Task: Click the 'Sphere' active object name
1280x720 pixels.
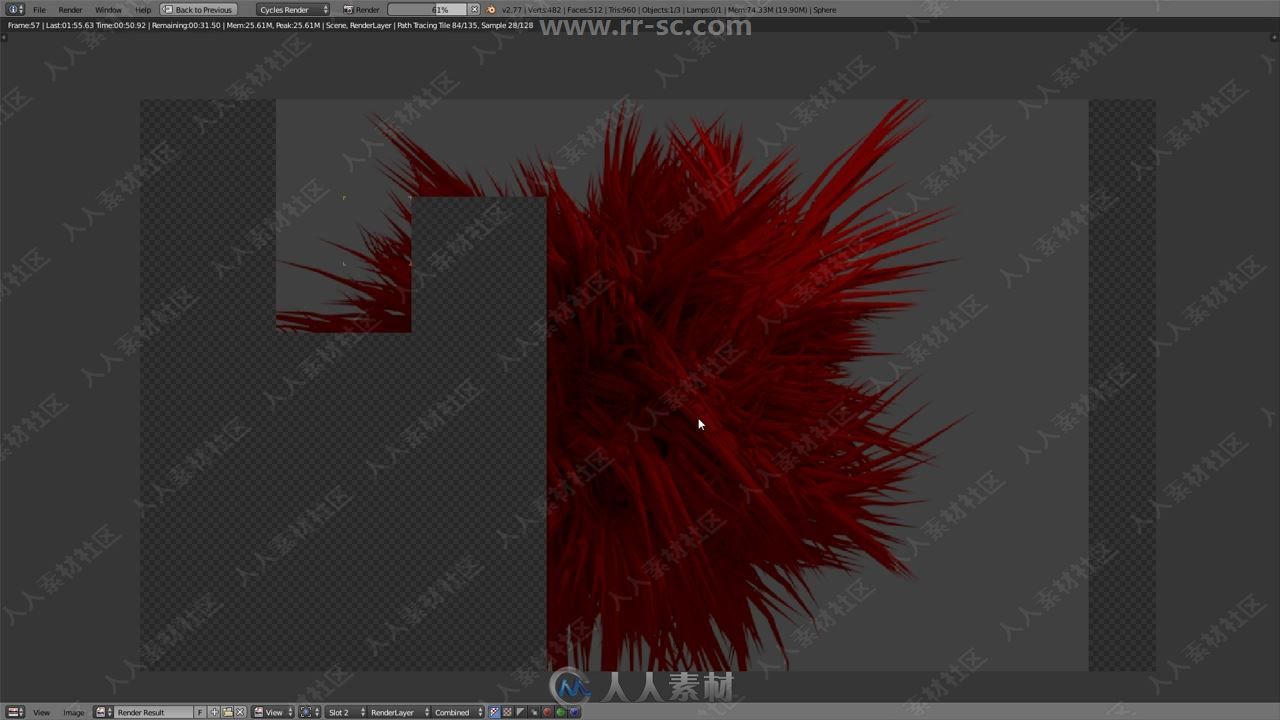Action: pyautogui.click(x=825, y=10)
